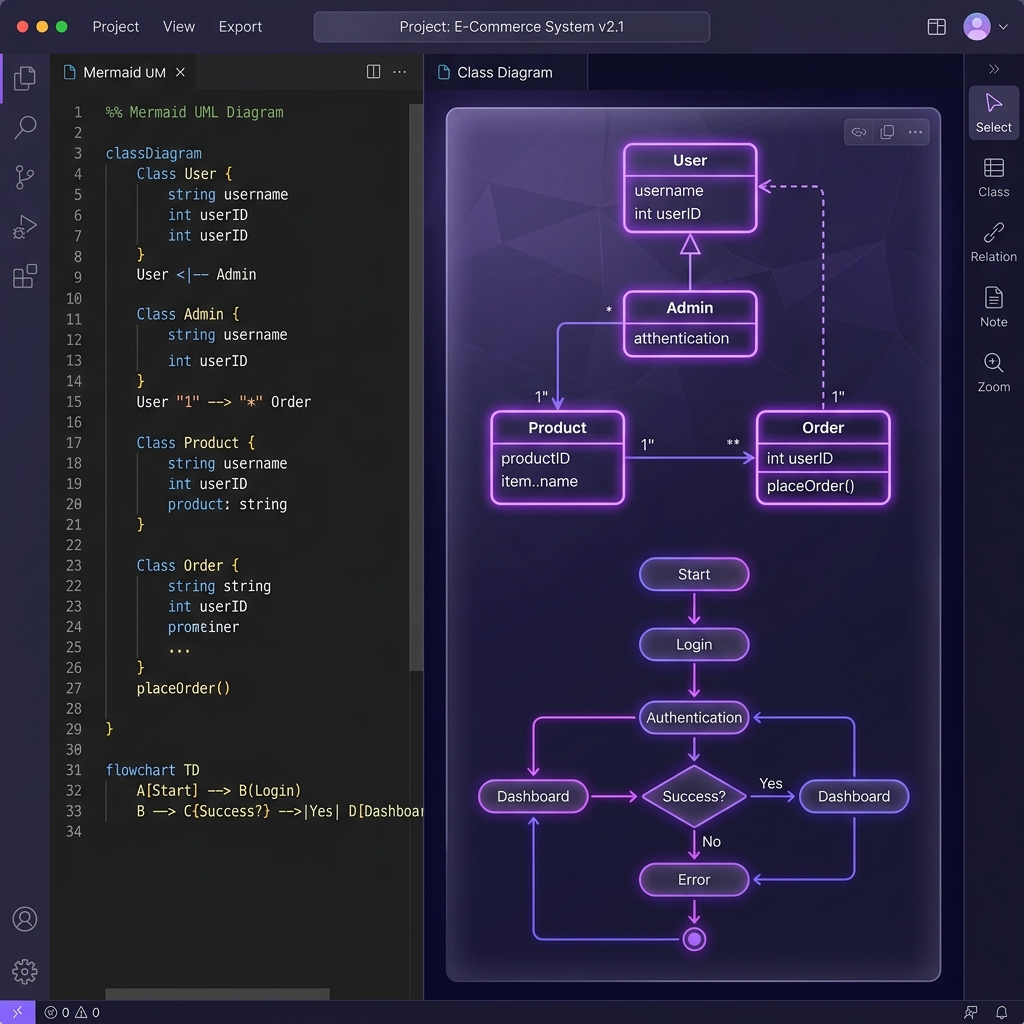Switch to the Class Diagram tab

(x=505, y=72)
